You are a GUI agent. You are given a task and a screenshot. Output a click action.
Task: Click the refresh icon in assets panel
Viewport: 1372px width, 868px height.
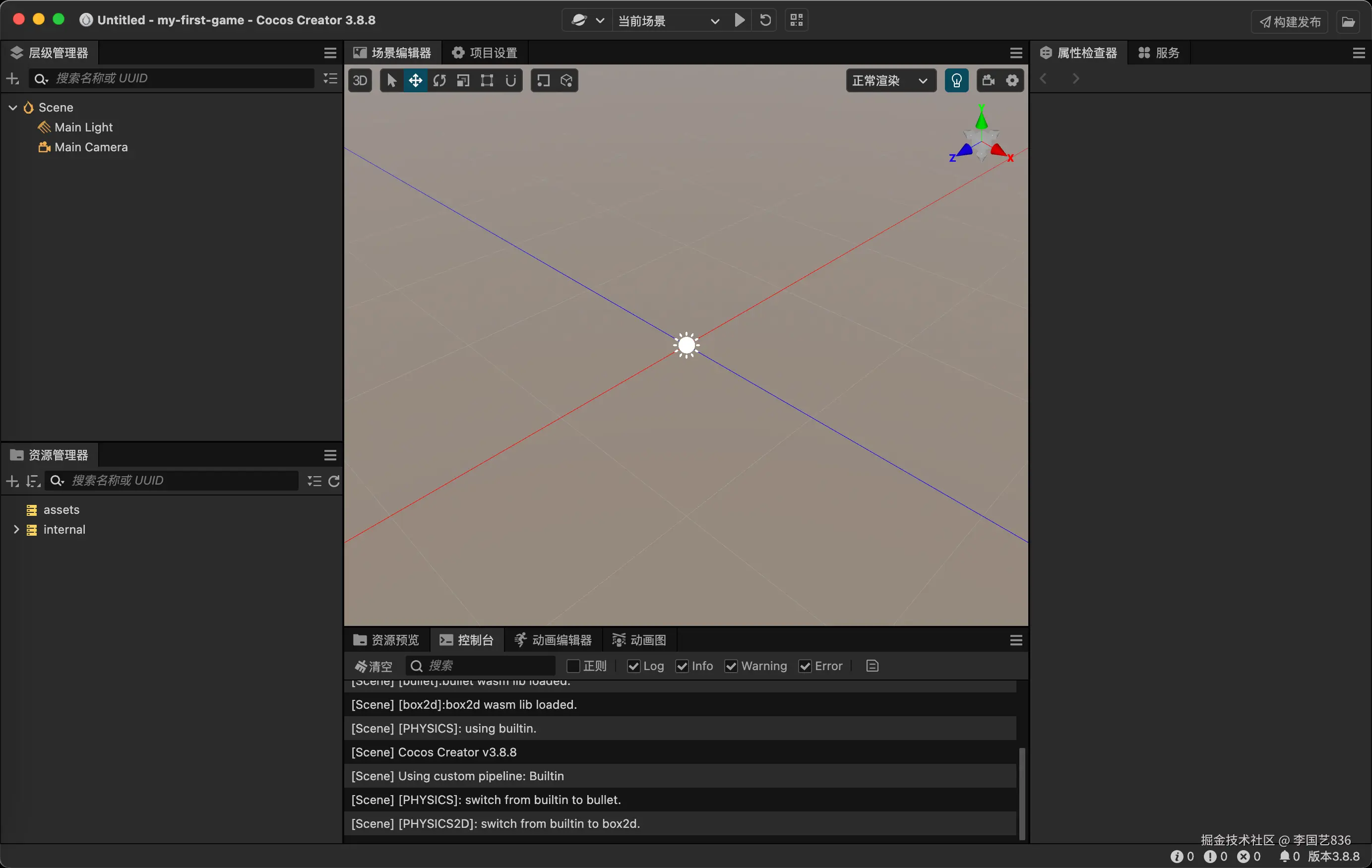tap(334, 481)
